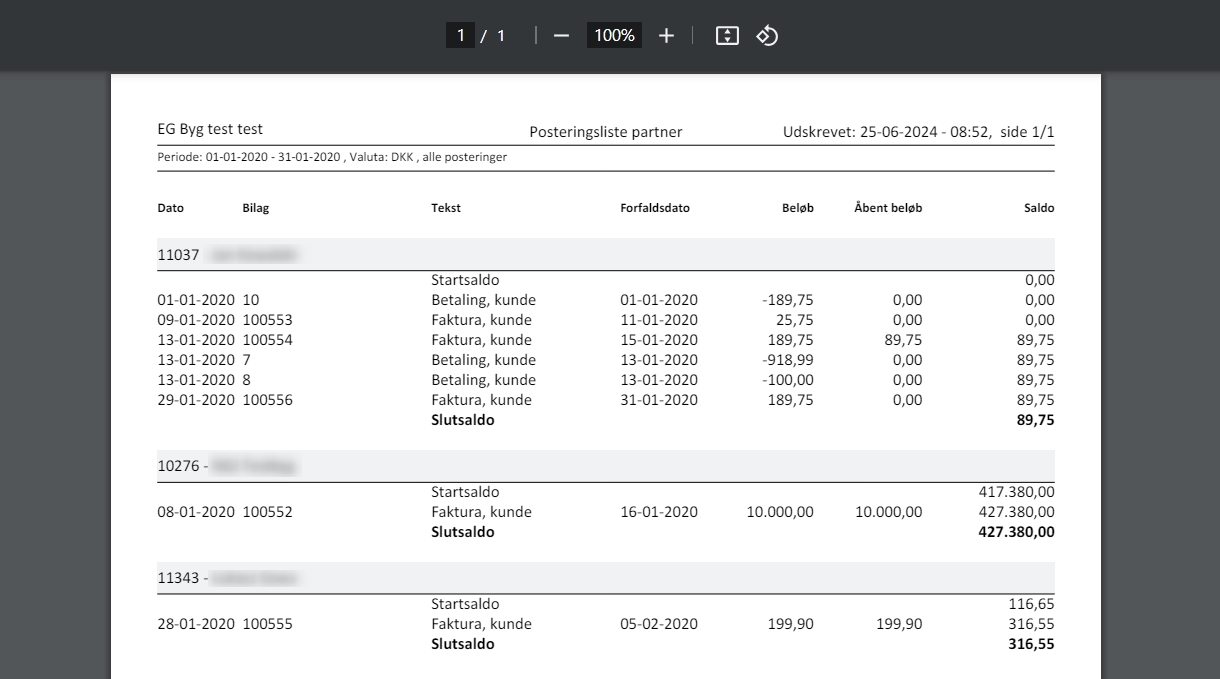The height and width of the screenshot is (679, 1220).
Task: Click the EG Byg test test company name
Action: click(x=210, y=129)
